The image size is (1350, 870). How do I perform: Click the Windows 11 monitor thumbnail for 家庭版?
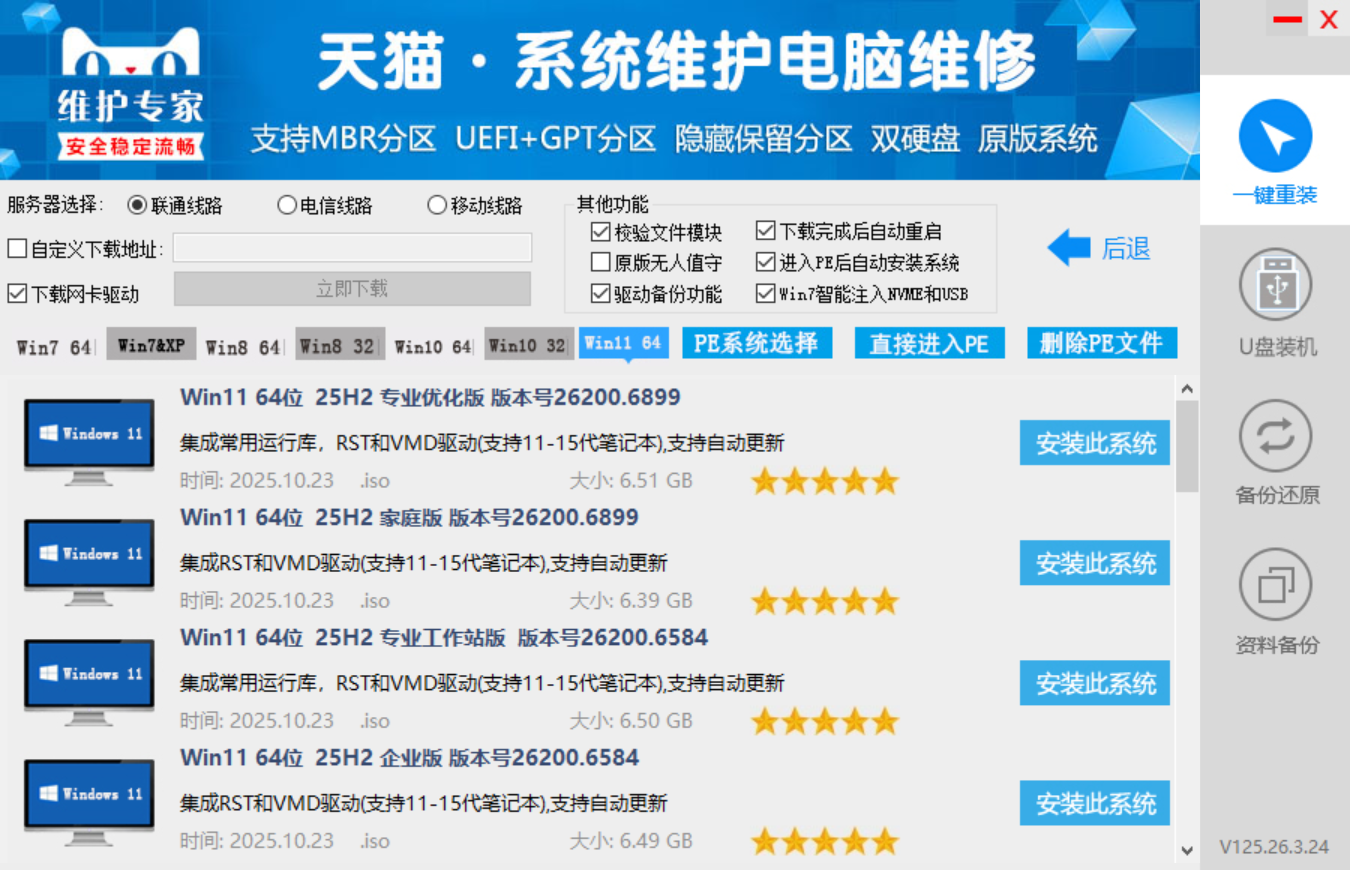(x=89, y=562)
